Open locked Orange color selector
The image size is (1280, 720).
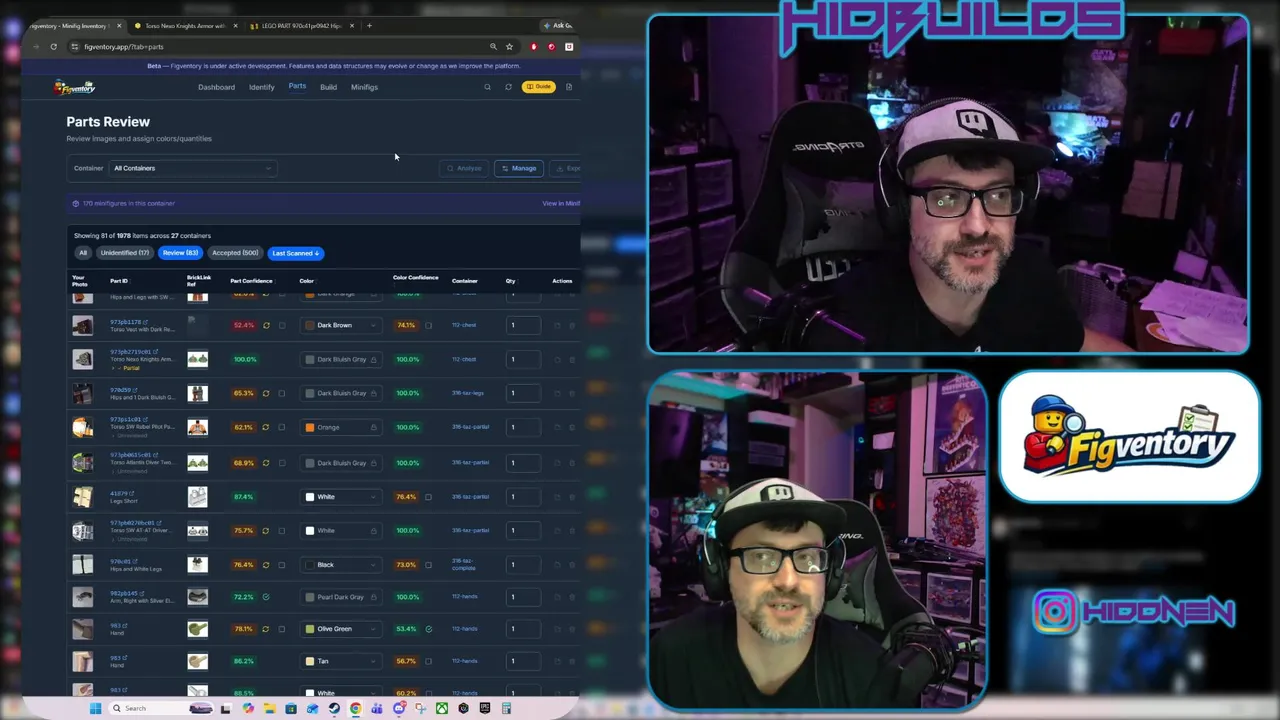pos(341,427)
